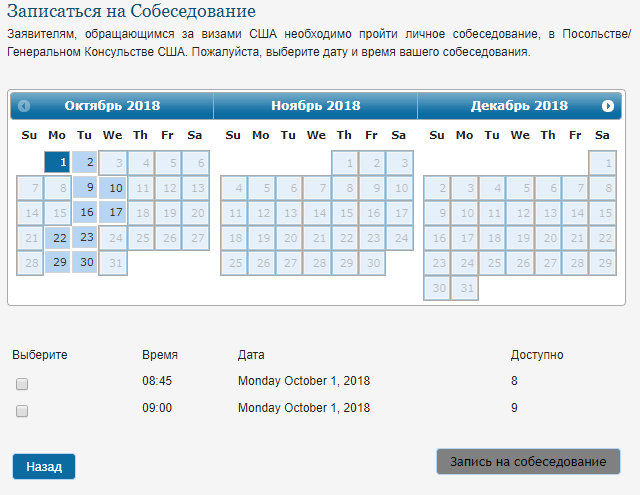Check the 08:45 time slot checkbox
The image size is (640, 495).
pos(22,383)
